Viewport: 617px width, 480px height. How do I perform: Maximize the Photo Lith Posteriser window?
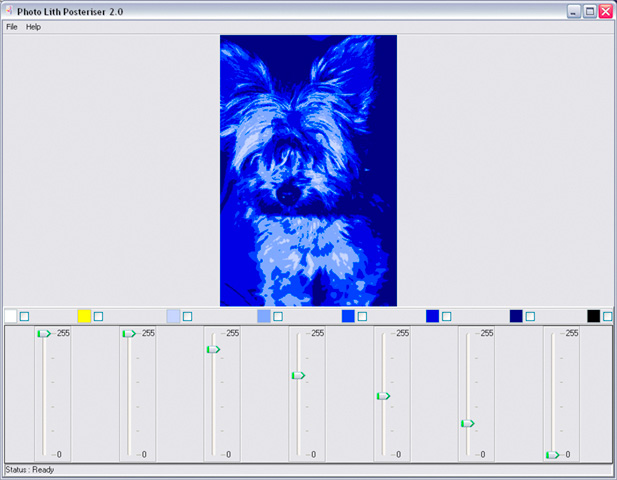[590, 11]
